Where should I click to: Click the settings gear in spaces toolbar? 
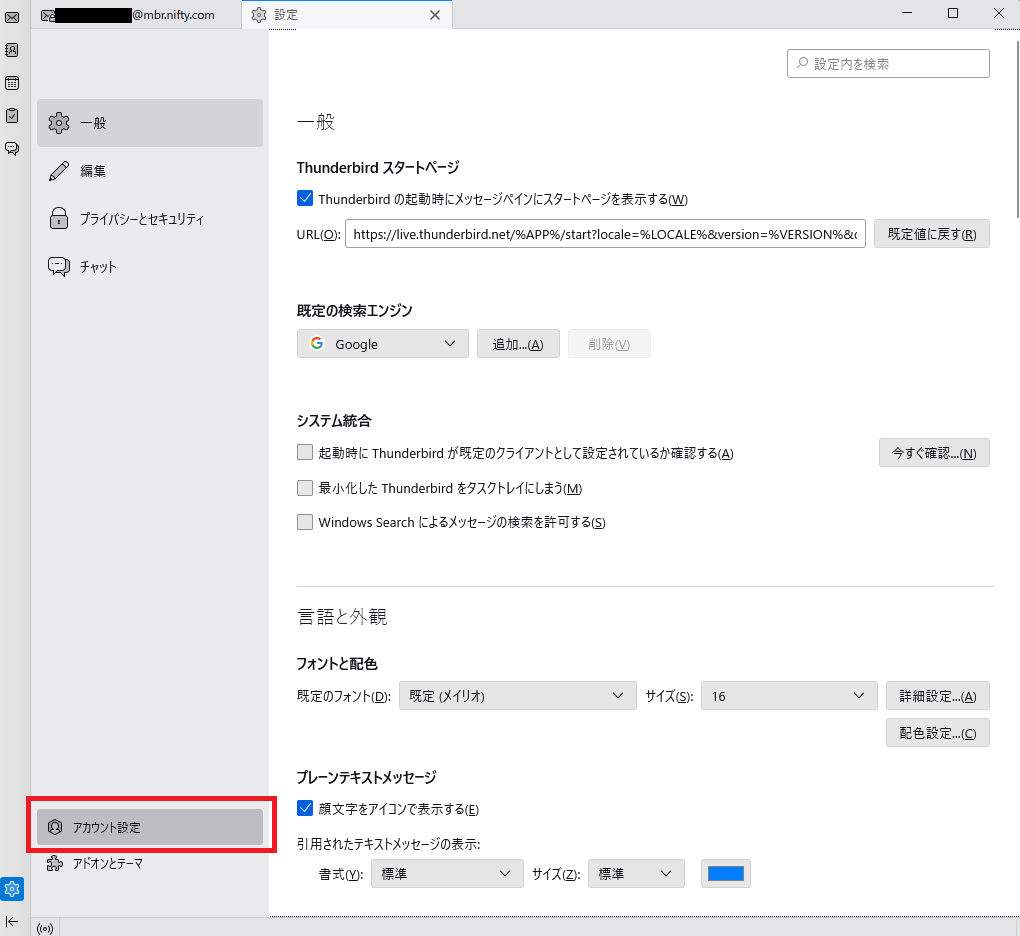tap(12, 889)
